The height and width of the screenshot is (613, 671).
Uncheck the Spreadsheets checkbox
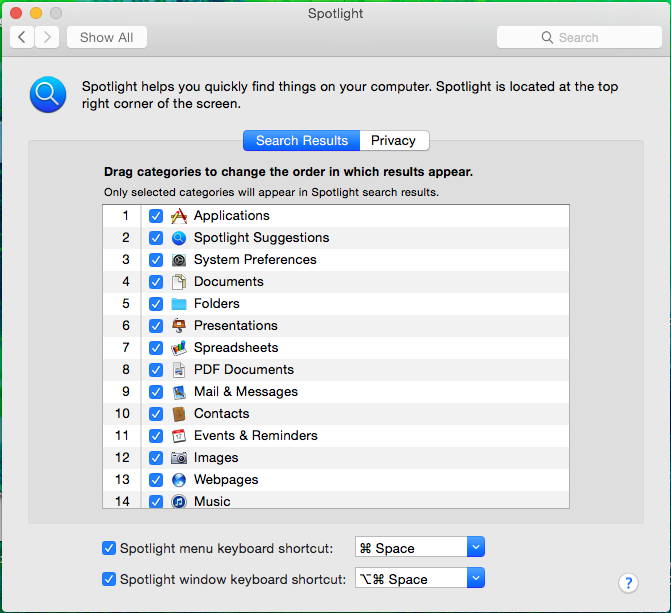(156, 348)
